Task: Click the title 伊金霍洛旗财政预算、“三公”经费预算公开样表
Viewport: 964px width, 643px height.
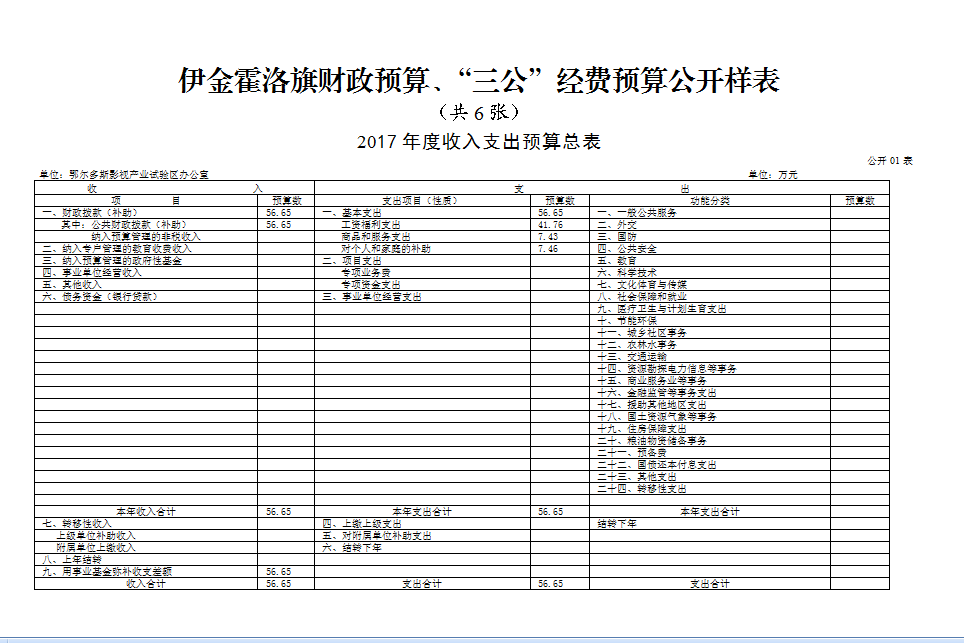Action: [x=479, y=80]
